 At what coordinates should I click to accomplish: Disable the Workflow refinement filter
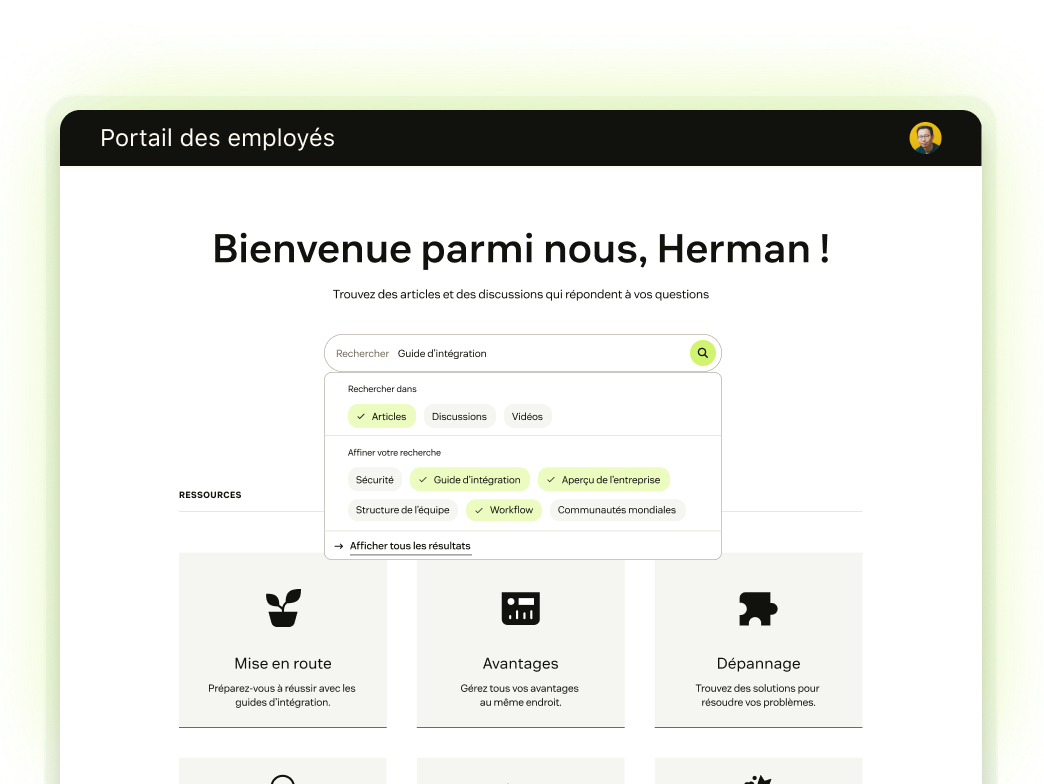[x=503, y=510]
